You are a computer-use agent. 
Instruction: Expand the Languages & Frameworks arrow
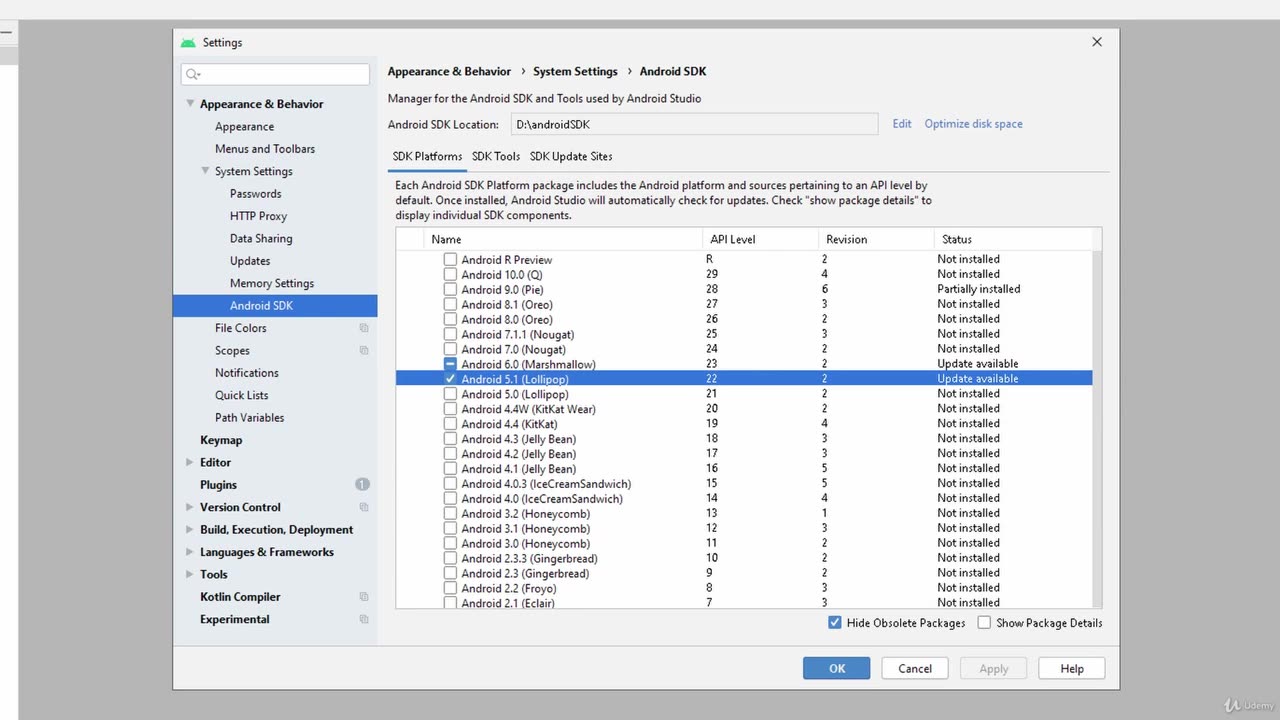pos(190,552)
